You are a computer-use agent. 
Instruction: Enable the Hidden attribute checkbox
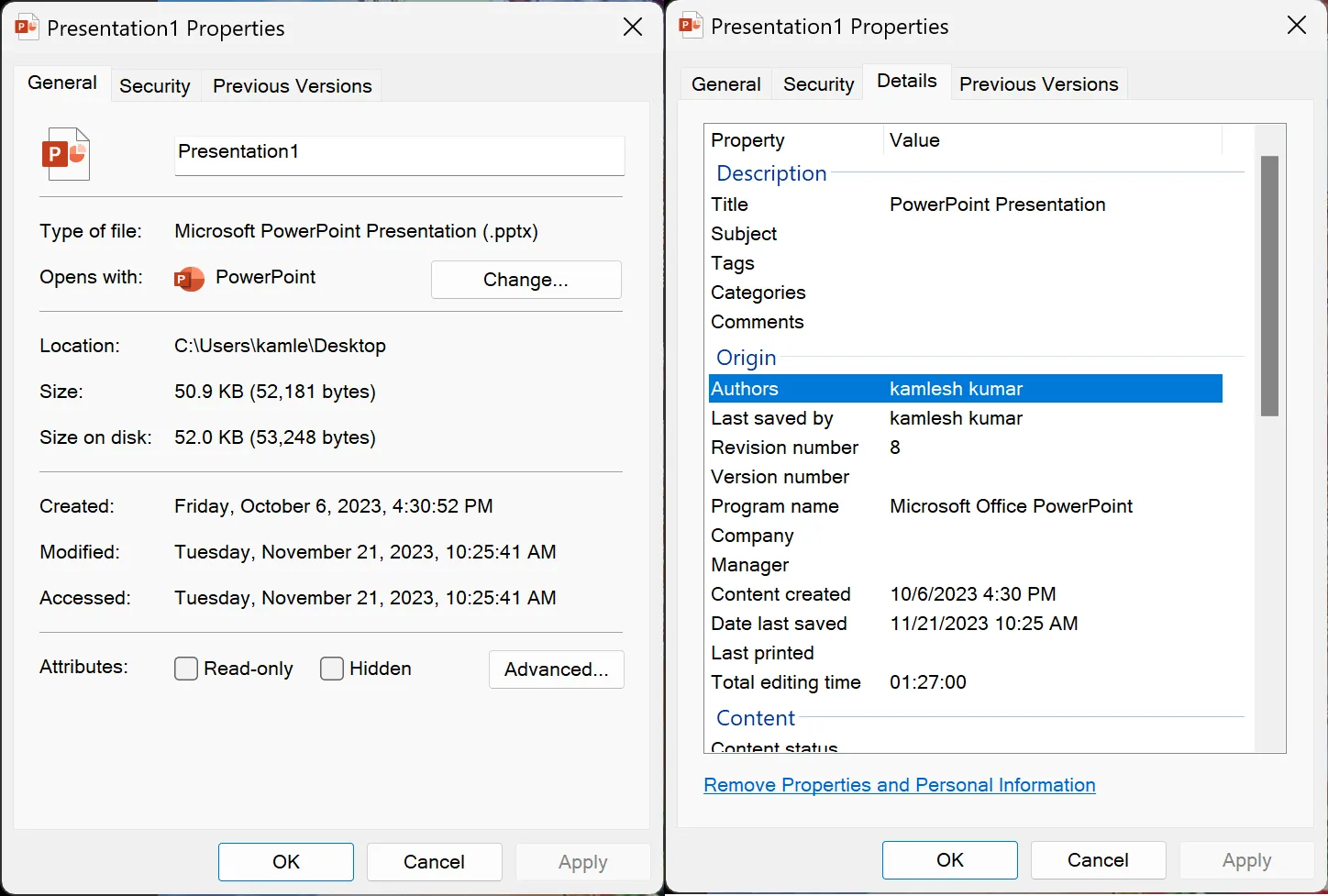click(x=332, y=669)
